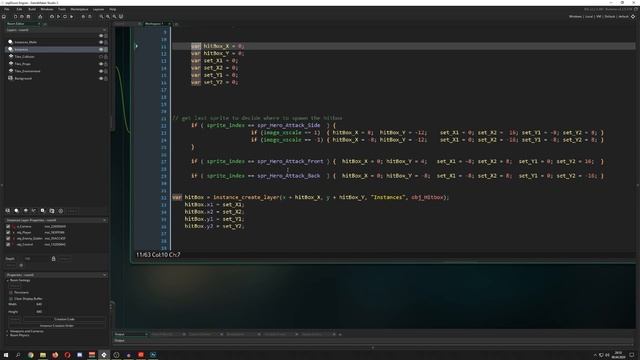Collapse the Layers panel dropdown arrow

click(104, 30)
